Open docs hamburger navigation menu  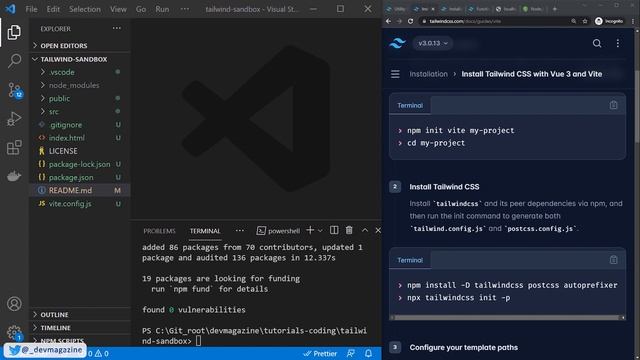395,74
